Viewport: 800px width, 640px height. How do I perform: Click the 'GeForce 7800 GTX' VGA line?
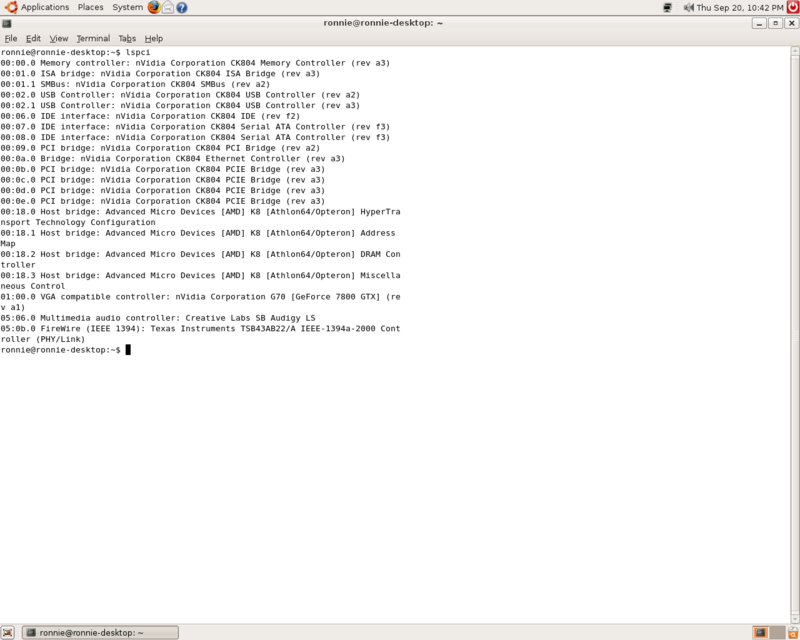coord(200,297)
